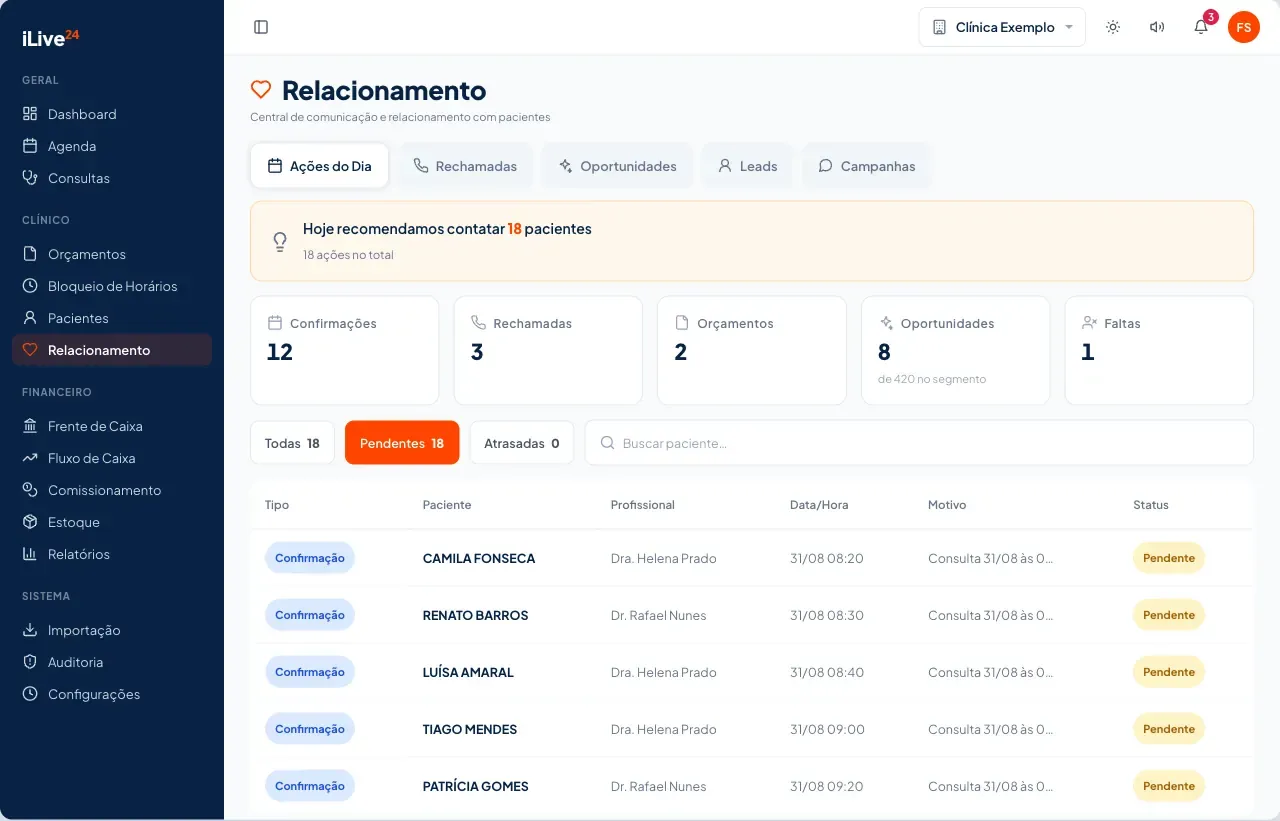This screenshot has width=1280, height=821.
Task: Filter by Atrasadas 0
Action: tap(522, 443)
